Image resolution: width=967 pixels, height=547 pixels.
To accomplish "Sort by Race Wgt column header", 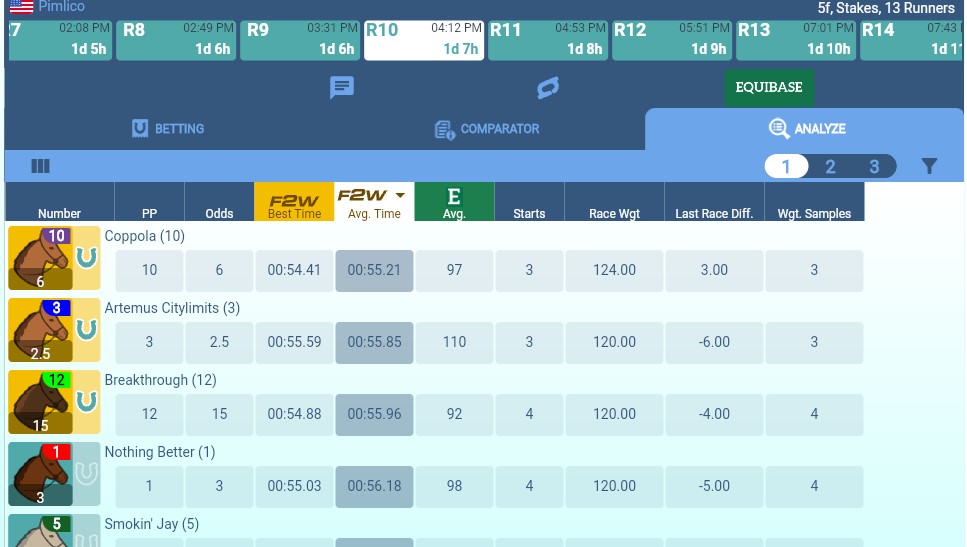I will tap(614, 202).
